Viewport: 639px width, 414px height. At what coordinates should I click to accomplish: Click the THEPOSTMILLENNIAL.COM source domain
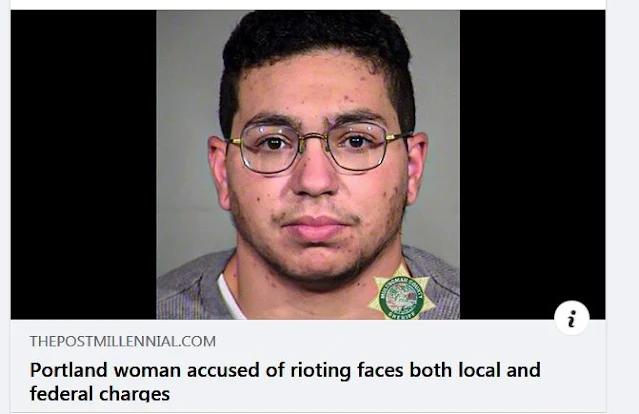click(x=123, y=341)
